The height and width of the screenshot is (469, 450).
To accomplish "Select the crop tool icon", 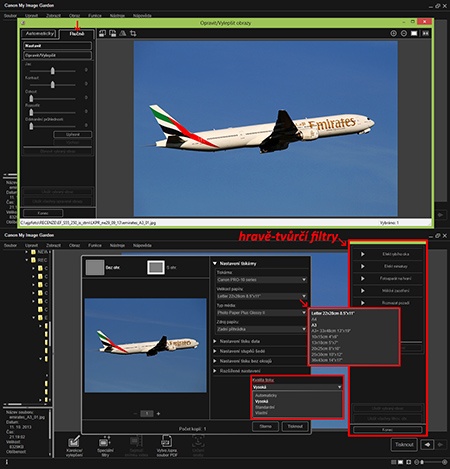I will [x=133, y=33].
